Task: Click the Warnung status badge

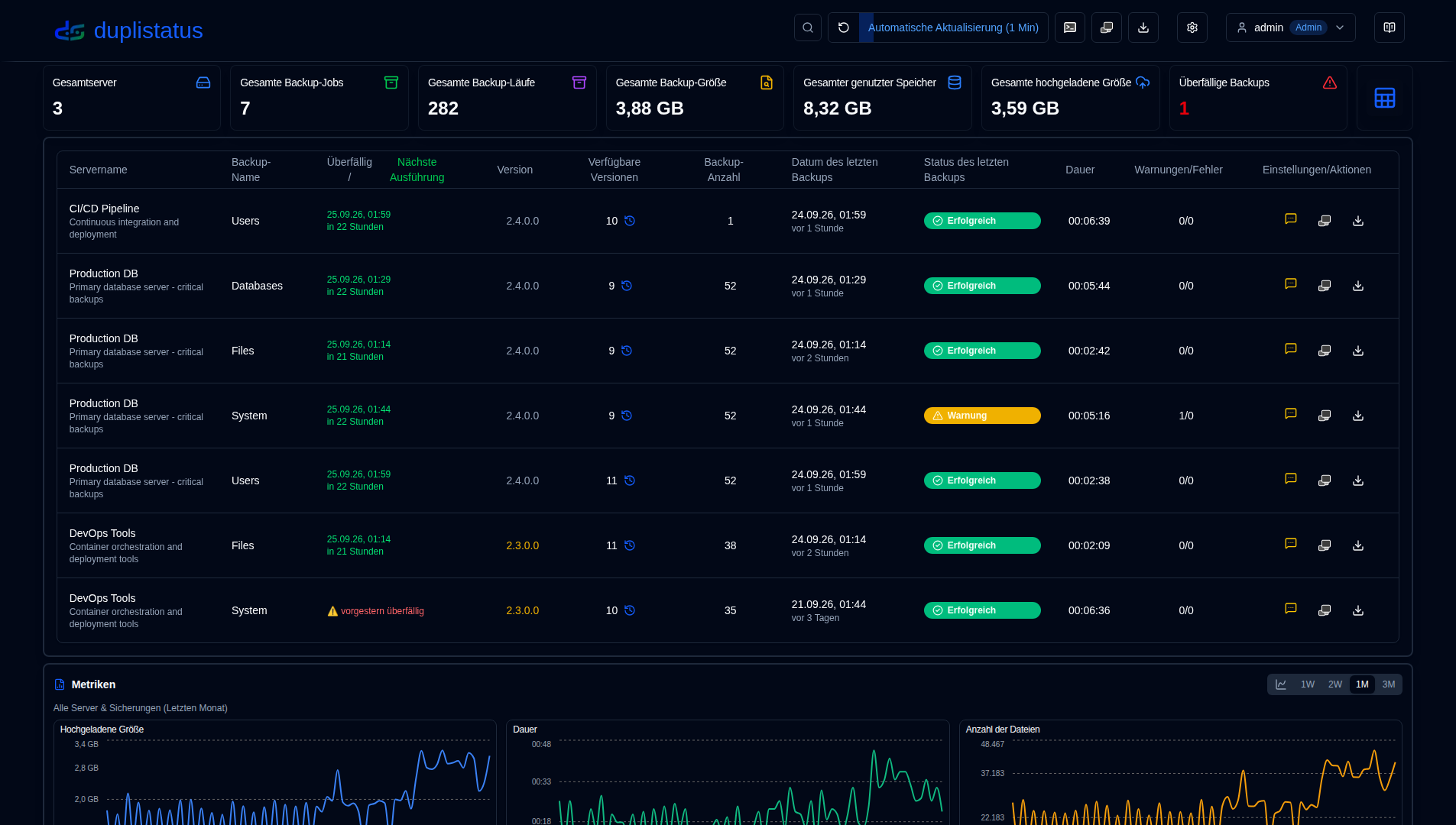Action: (982, 416)
